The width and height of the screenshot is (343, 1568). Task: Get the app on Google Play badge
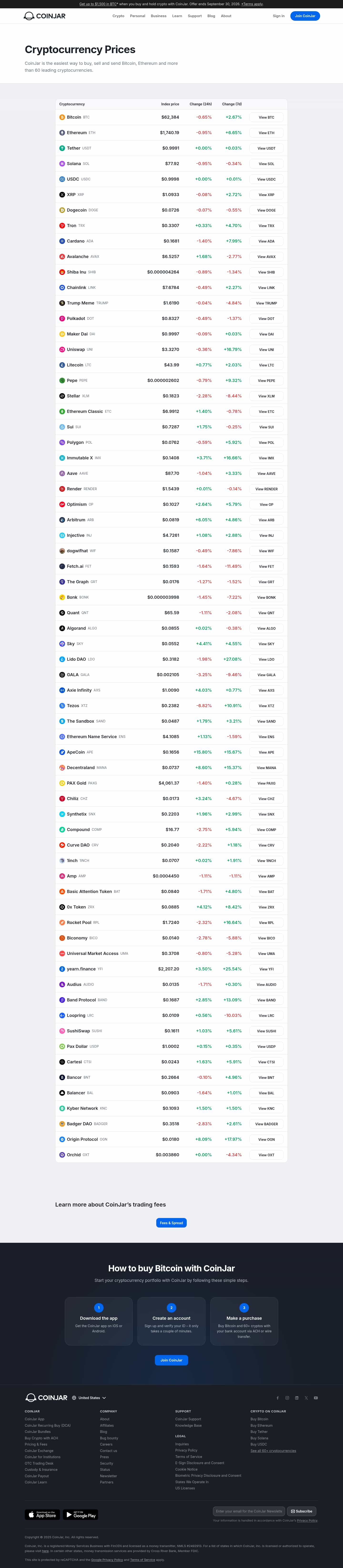[x=81, y=1514]
